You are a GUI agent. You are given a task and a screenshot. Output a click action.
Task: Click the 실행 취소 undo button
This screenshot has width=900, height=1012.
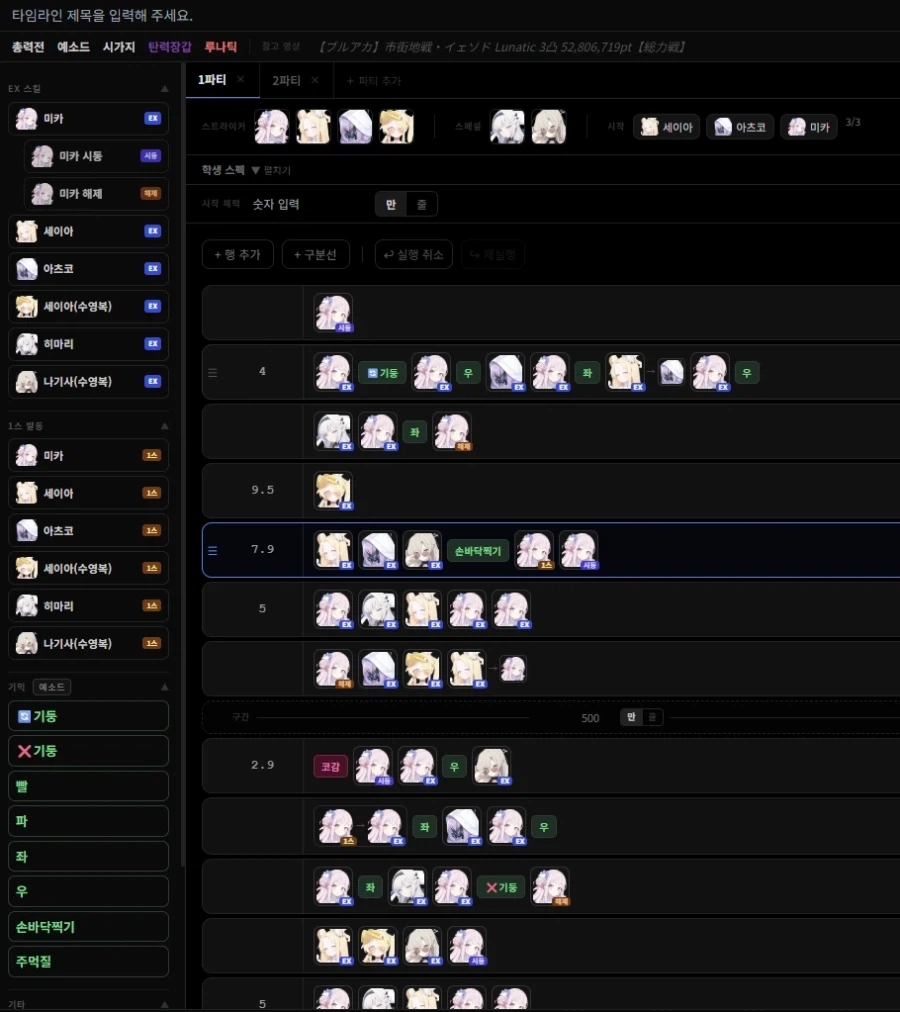[x=414, y=254]
